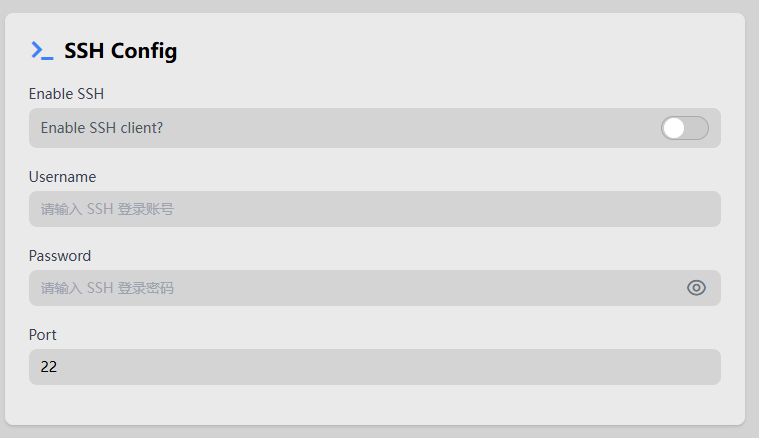Image resolution: width=759 pixels, height=438 pixels.
Task: Click the "Enable SSH" field label
Action: point(66,94)
